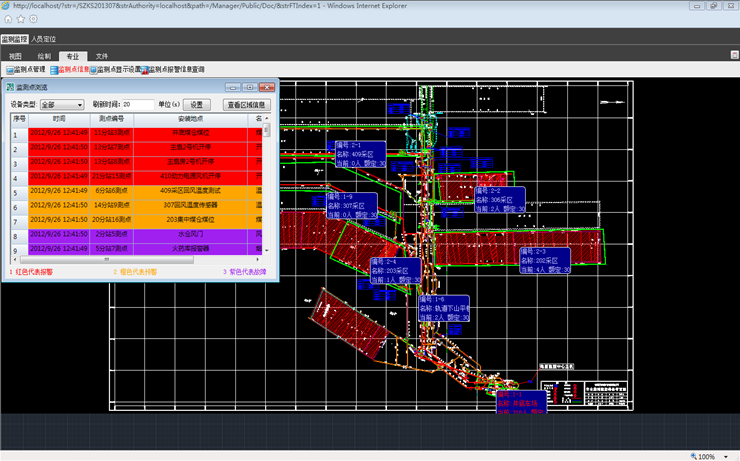Open the zoom level dropdown arrow at 100%

point(724,456)
